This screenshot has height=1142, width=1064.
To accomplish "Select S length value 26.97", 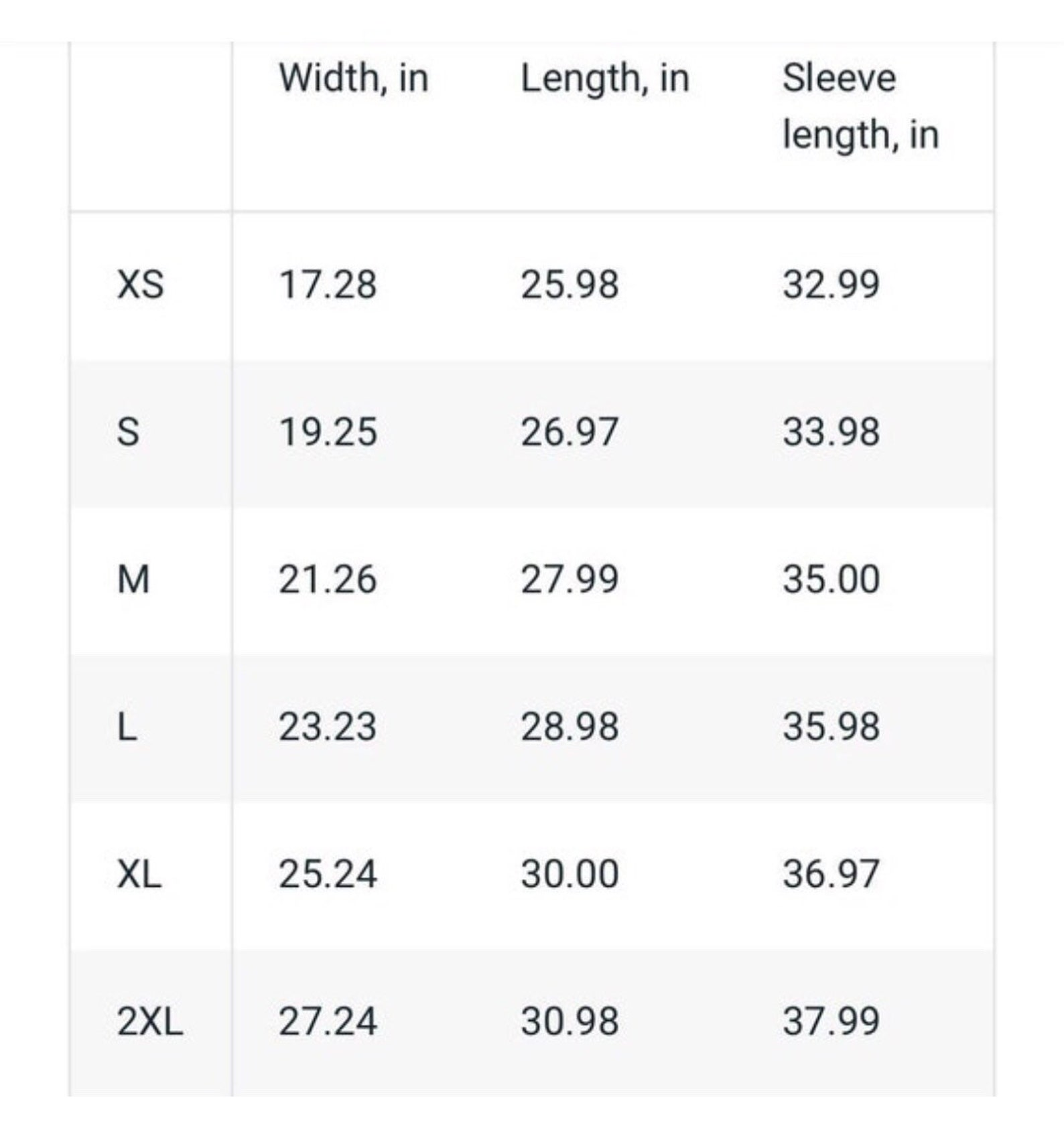I will 570,432.
